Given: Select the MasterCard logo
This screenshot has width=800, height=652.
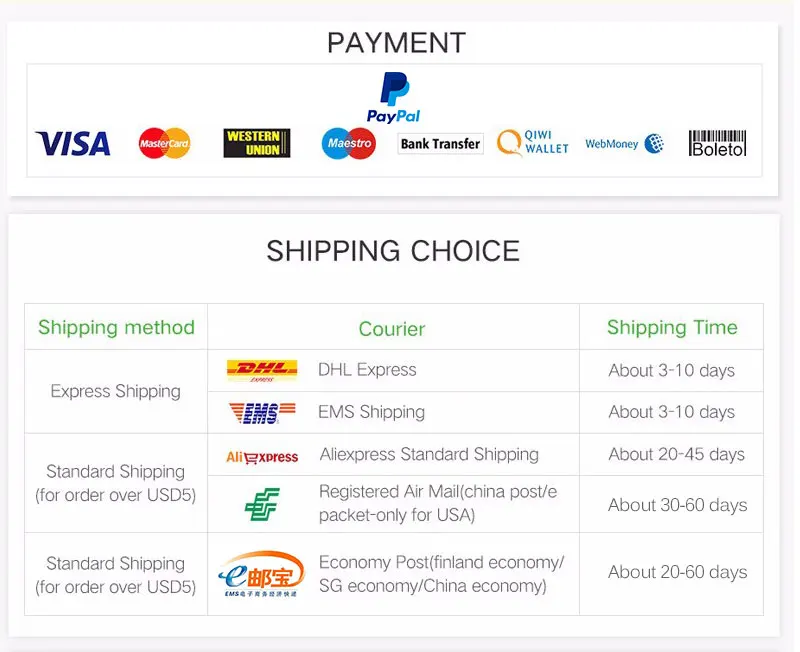Looking at the screenshot, I should click(164, 143).
